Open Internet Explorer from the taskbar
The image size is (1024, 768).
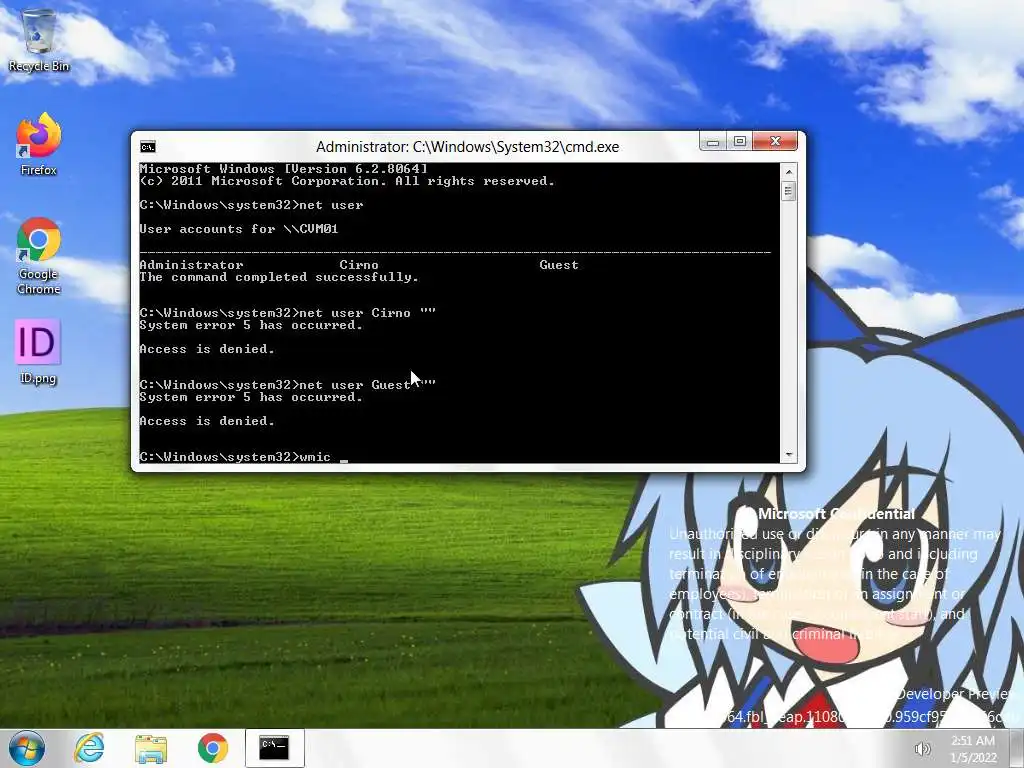(89, 748)
